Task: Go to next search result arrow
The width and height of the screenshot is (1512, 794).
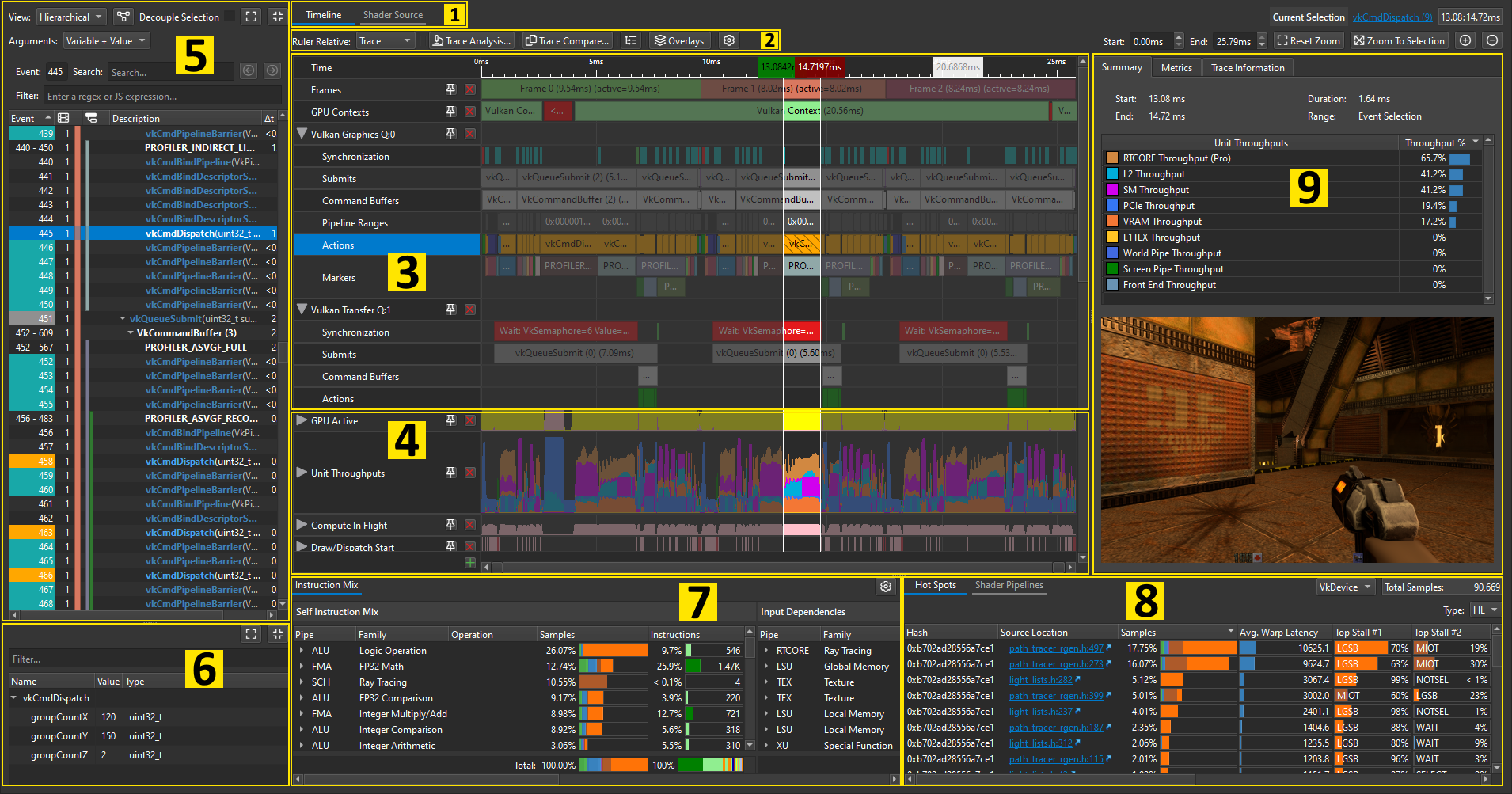Action: [272, 71]
